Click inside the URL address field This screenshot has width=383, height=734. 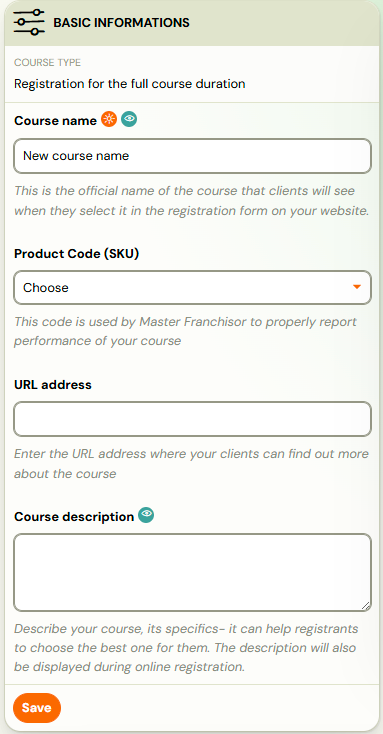192,419
